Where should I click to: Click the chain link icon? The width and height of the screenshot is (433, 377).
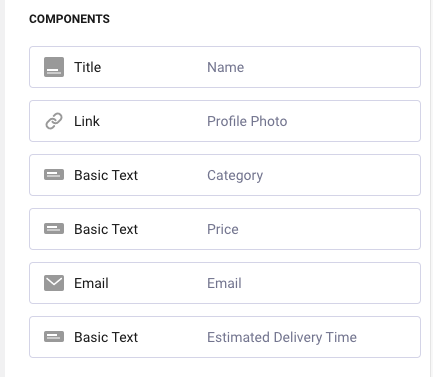pos(54,121)
